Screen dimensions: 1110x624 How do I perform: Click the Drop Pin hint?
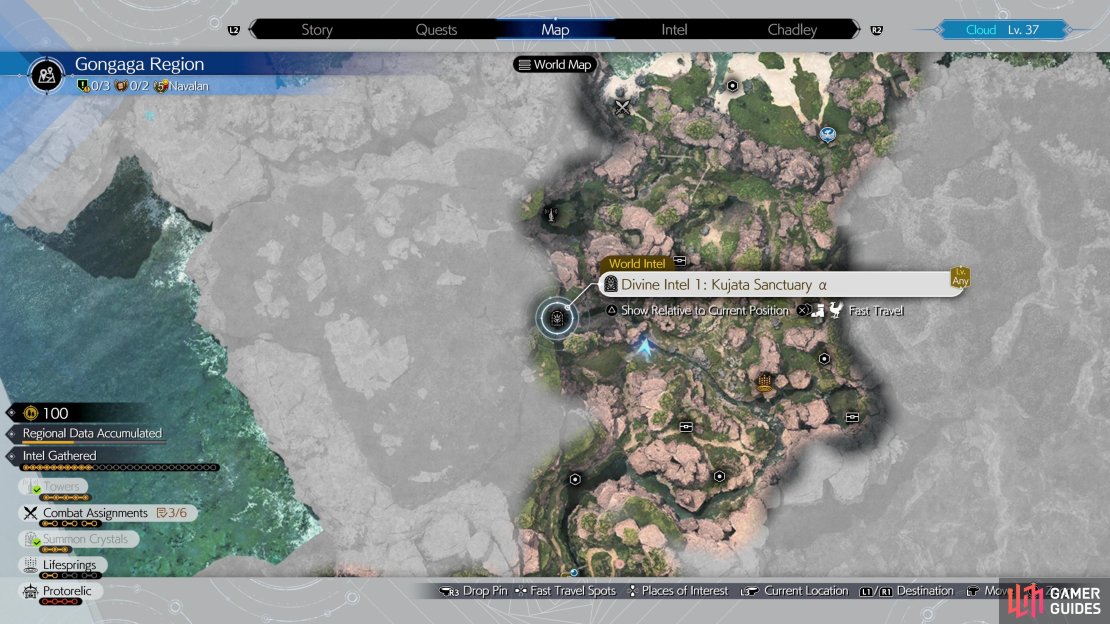click(473, 591)
